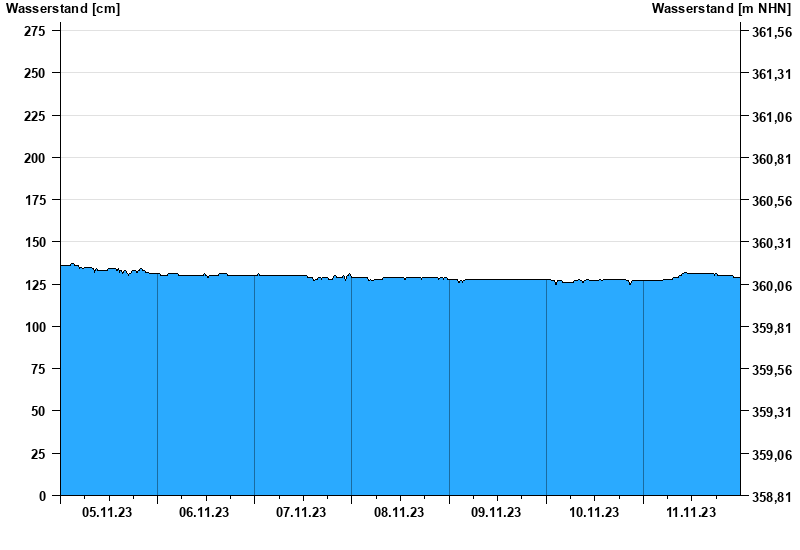Select the 360,81 label on the NHN axis
The height and width of the screenshot is (550, 800).
pos(770,159)
